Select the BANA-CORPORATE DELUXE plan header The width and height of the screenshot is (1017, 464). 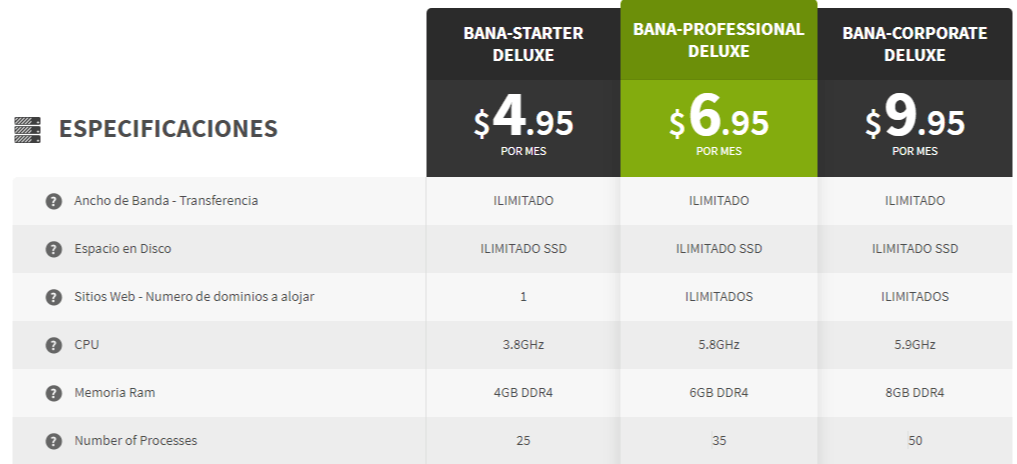(x=915, y=44)
